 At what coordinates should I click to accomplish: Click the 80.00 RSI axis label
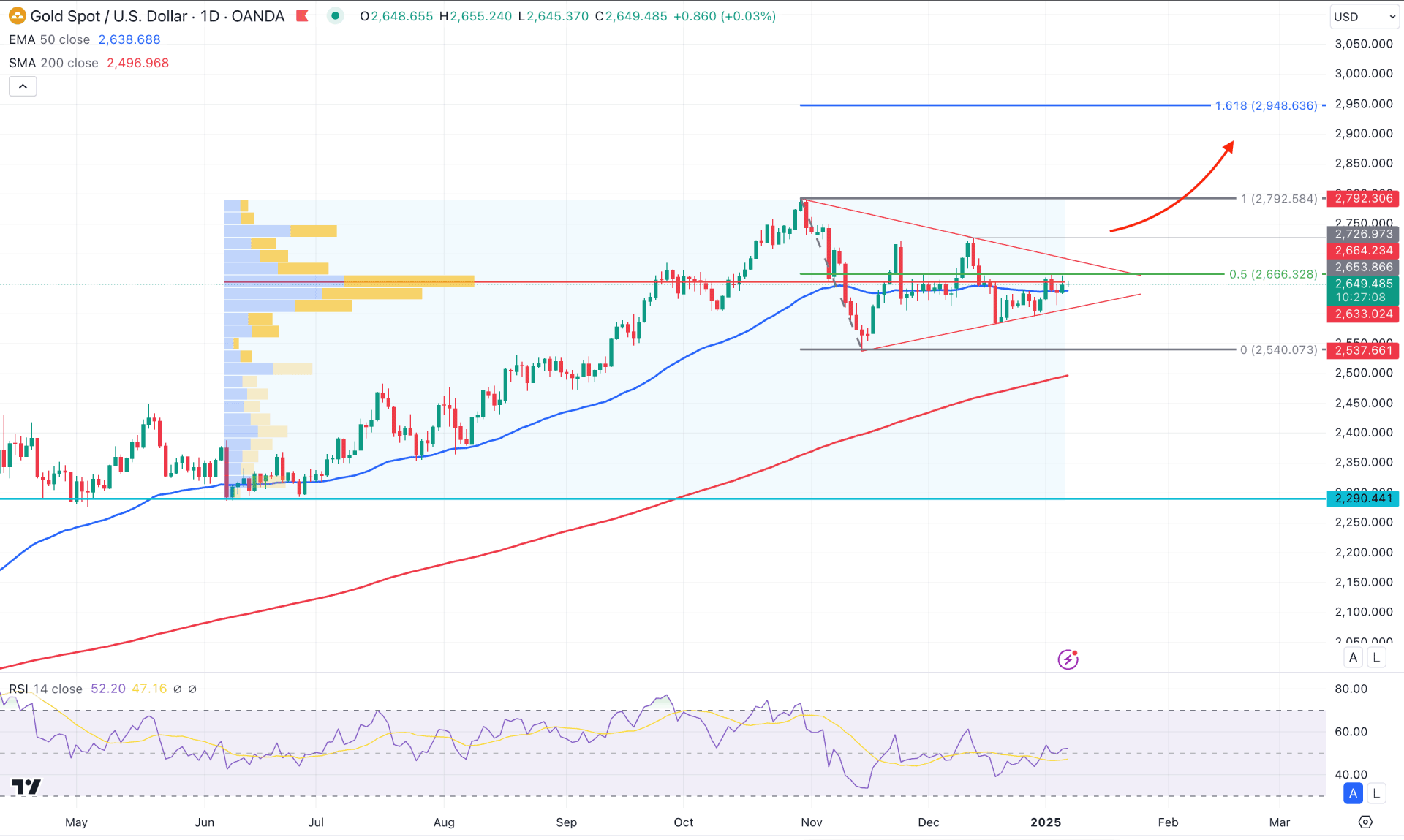(x=1351, y=689)
